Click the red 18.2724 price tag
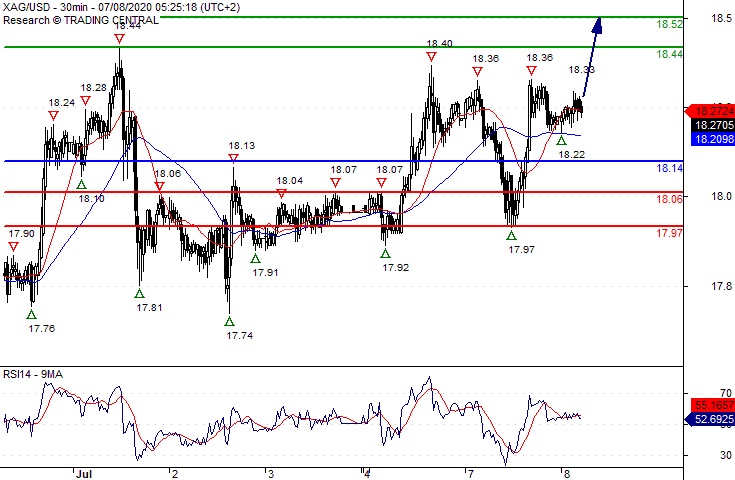This screenshot has width=735, height=480. click(x=711, y=111)
